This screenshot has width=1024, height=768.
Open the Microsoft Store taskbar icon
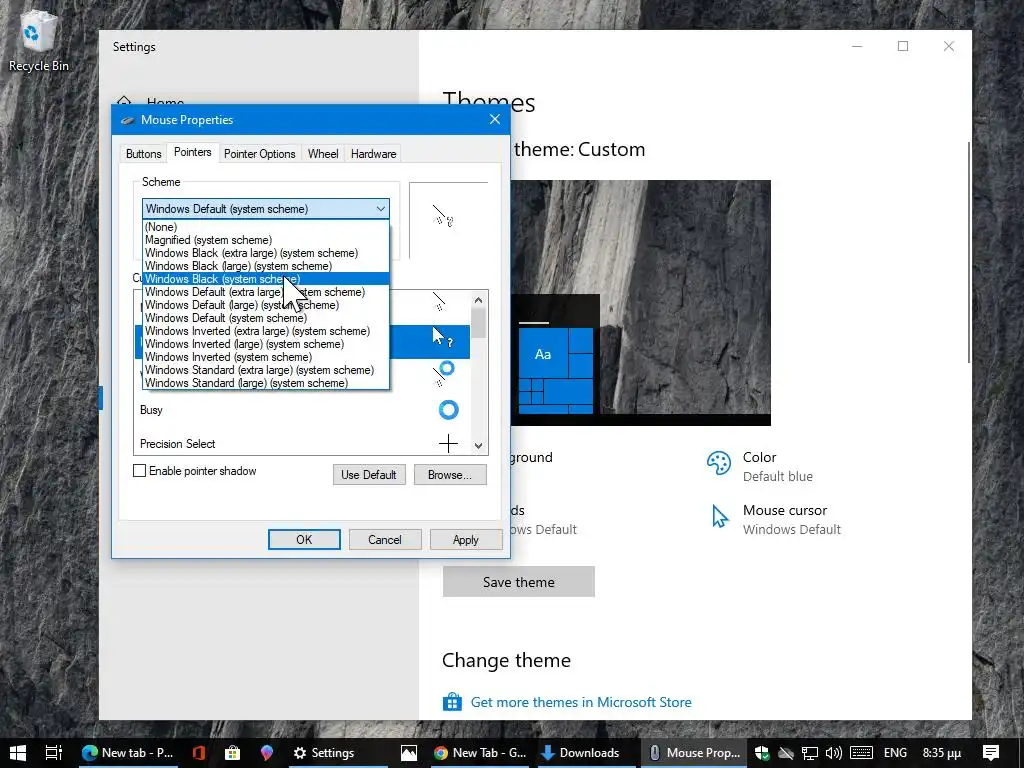coord(232,752)
